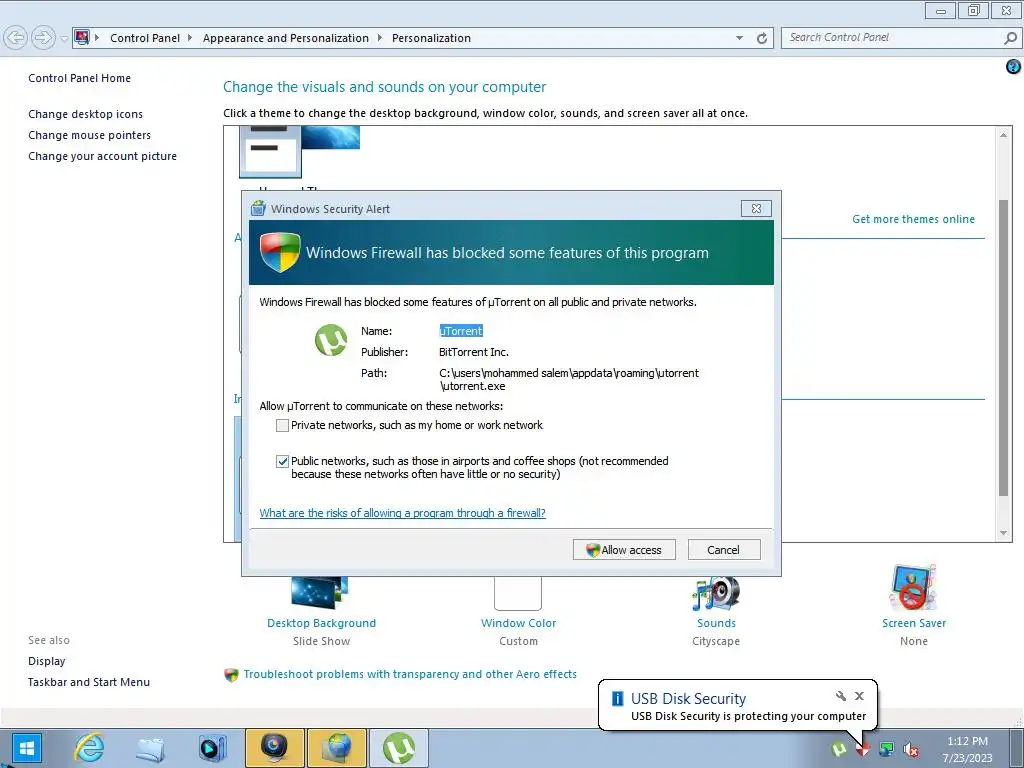Open File Explorer folder taskbar icon
1024x768 pixels.
pyautogui.click(x=150, y=748)
